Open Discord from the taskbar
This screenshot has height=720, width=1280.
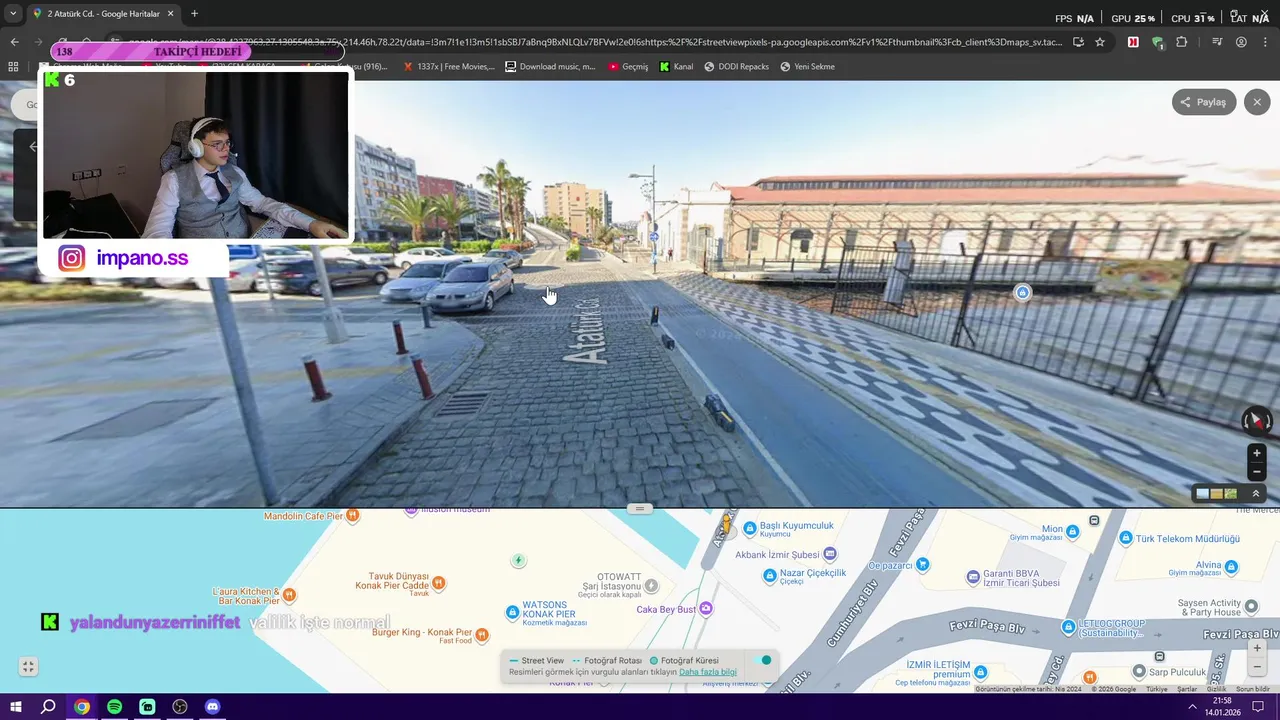pos(212,707)
